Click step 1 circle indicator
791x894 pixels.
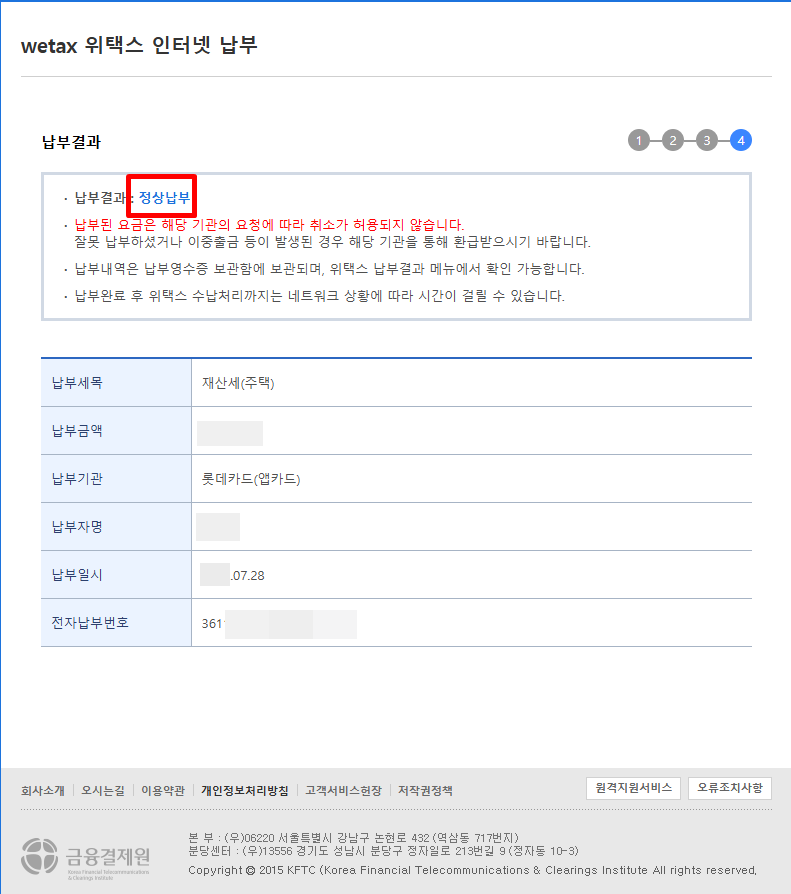coord(639,140)
